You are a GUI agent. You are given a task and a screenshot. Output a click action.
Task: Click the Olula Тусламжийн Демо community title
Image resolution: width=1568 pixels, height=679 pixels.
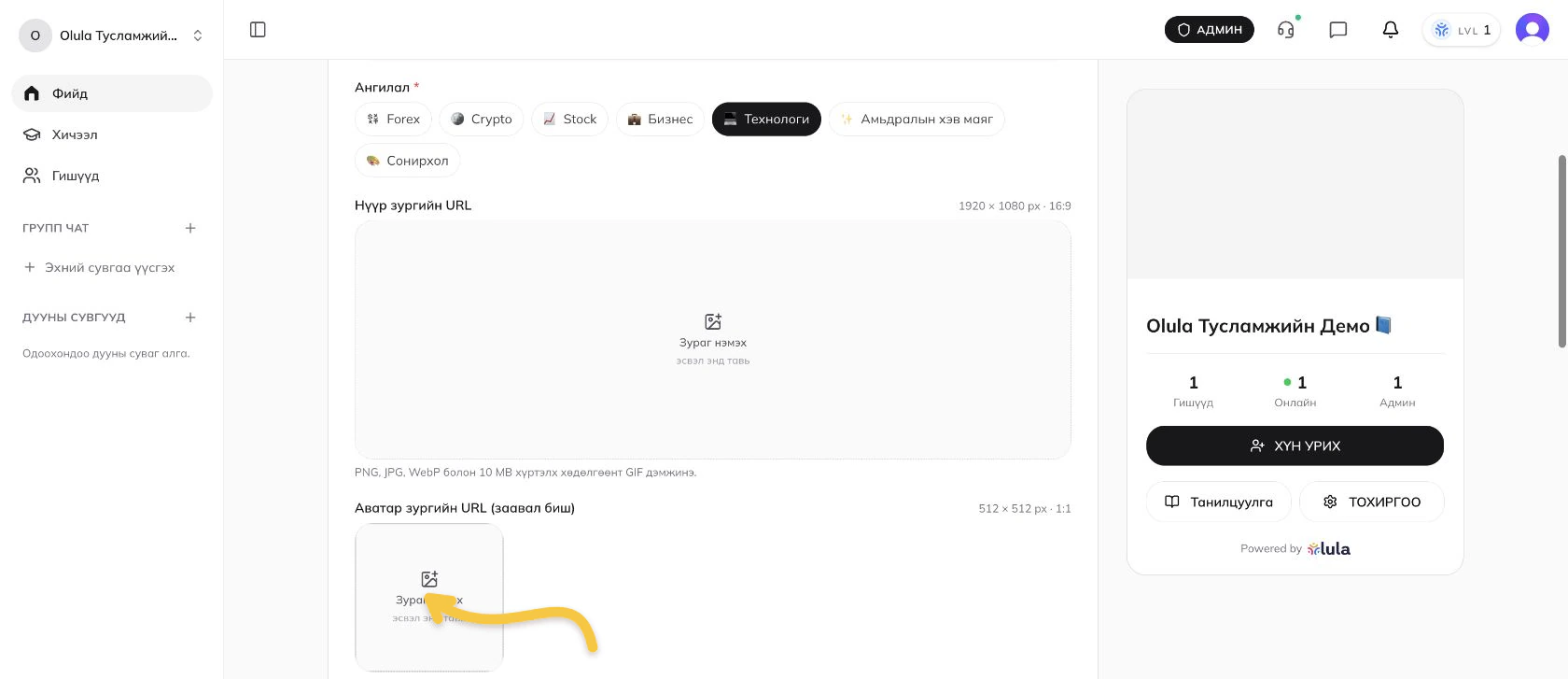coord(1268,326)
